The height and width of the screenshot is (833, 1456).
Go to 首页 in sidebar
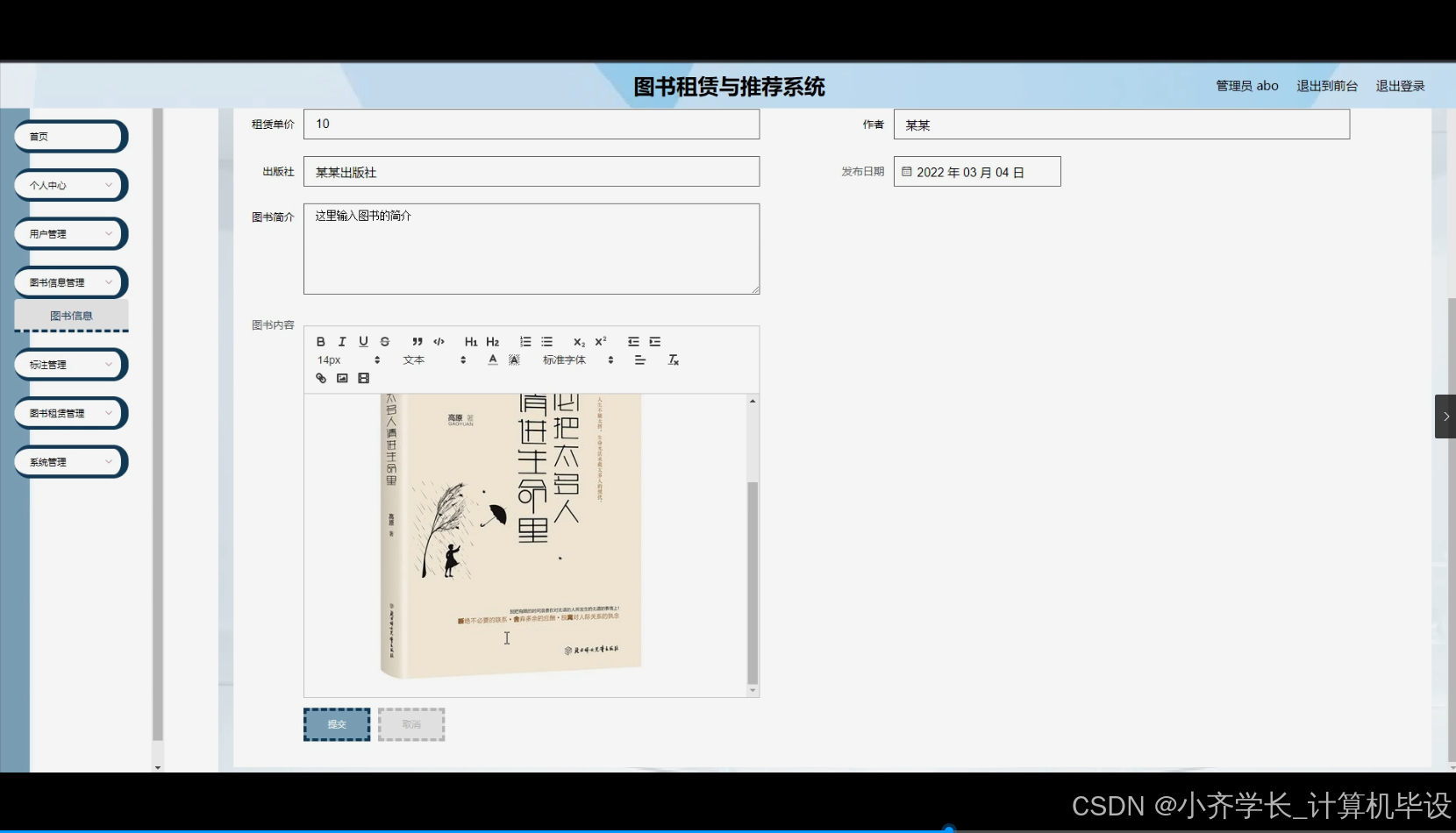pyautogui.click(x=71, y=137)
